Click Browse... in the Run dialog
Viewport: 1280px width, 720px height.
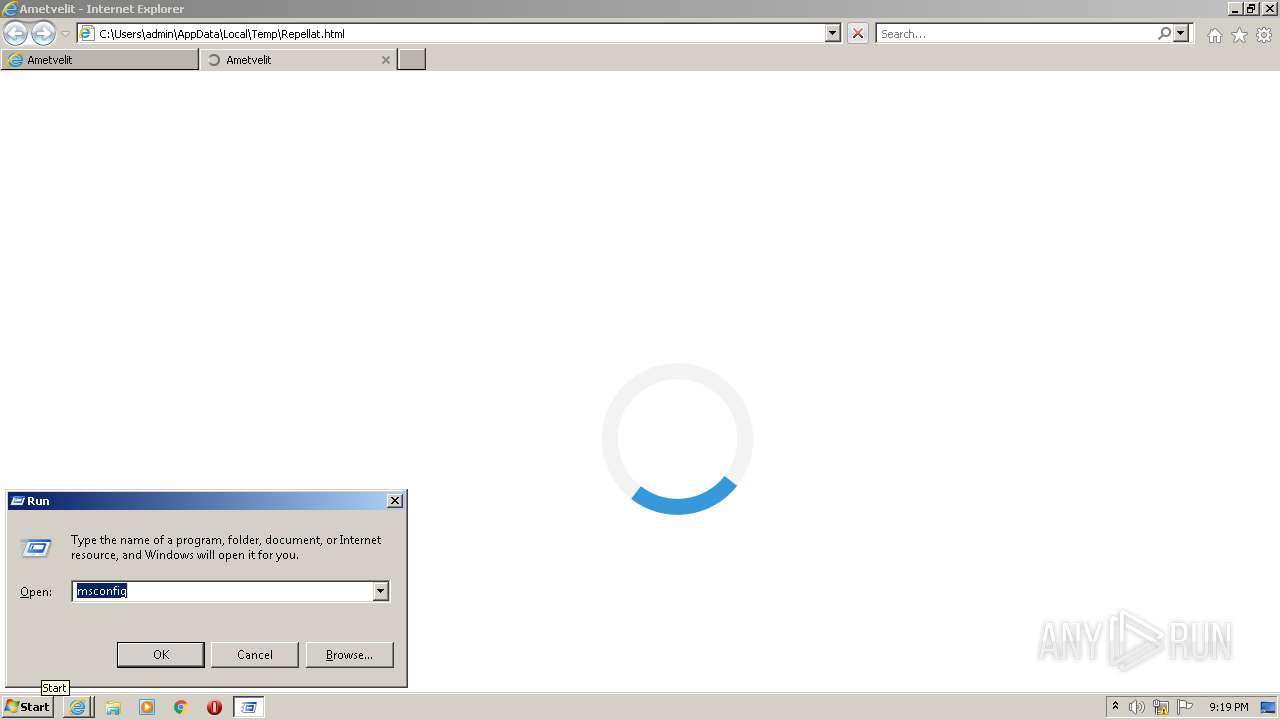click(x=349, y=655)
